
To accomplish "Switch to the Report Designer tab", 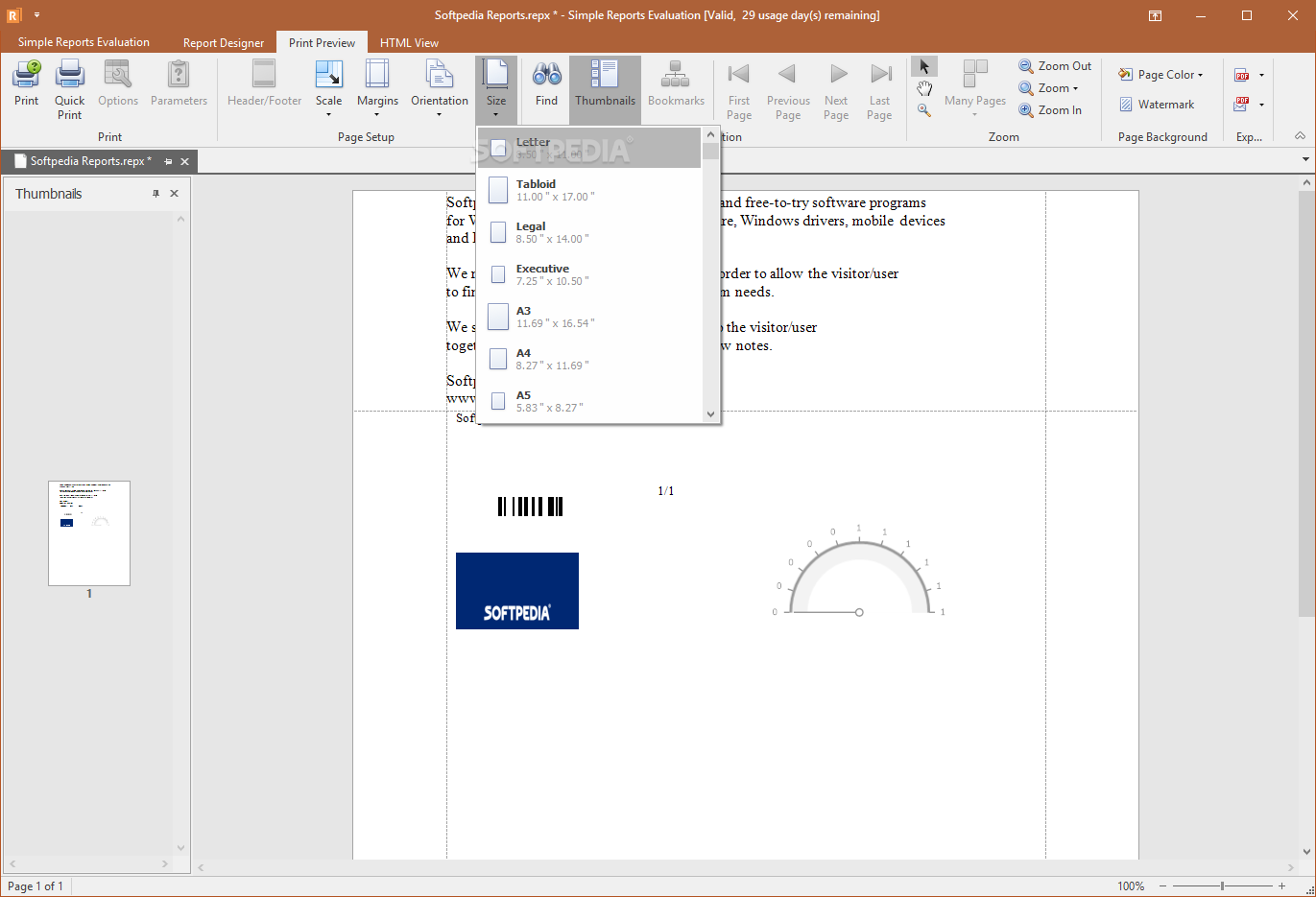I will pyautogui.click(x=223, y=43).
